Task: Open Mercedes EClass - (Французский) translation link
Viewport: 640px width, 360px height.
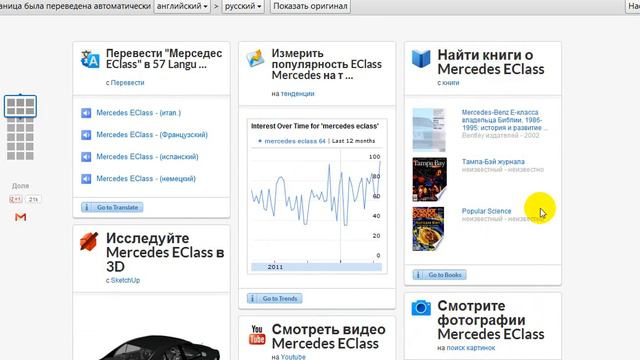Action: click(152, 135)
